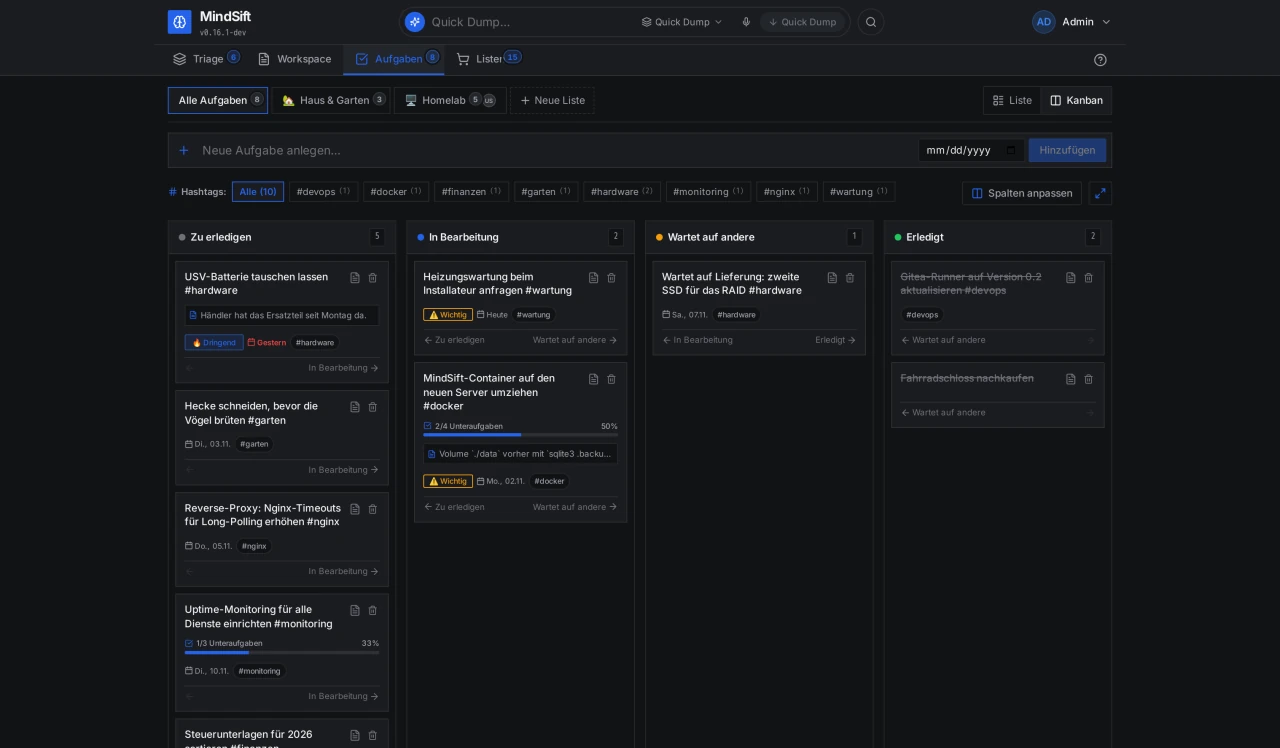Open the help question-mark icon
1280x748 pixels.
[x=1100, y=60]
